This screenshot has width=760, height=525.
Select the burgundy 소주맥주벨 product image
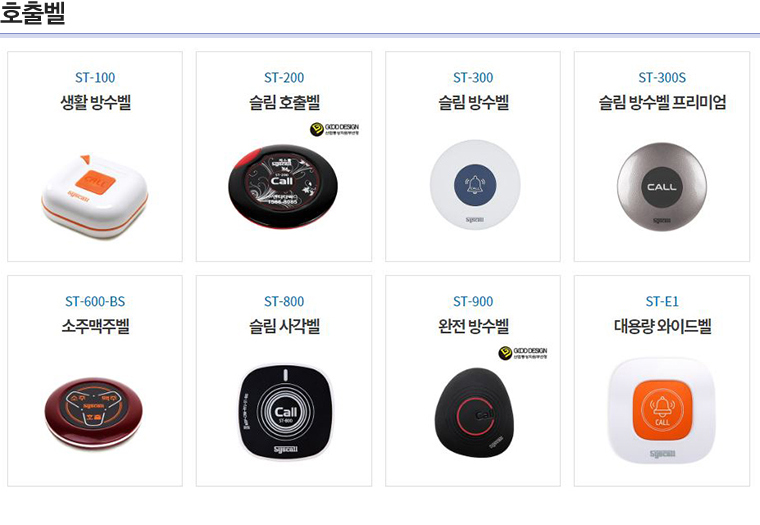[x=94, y=413]
